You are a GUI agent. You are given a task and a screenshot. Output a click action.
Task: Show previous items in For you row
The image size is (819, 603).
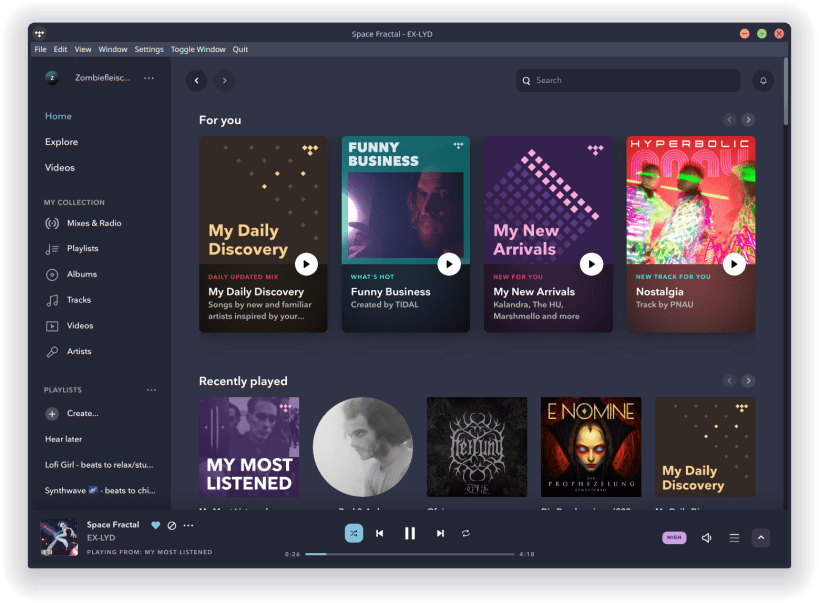click(x=729, y=120)
